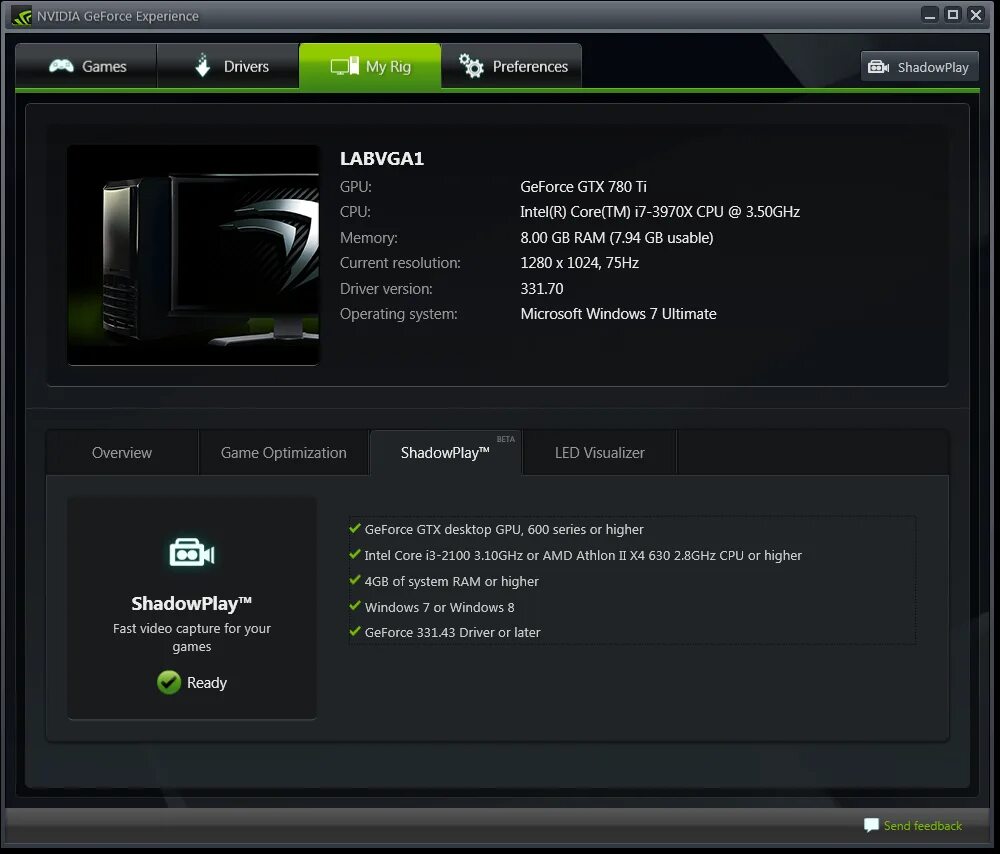Click the GeForce GTX 780 Ti value
This screenshot has width=1000, height=854.
[583, 187]
